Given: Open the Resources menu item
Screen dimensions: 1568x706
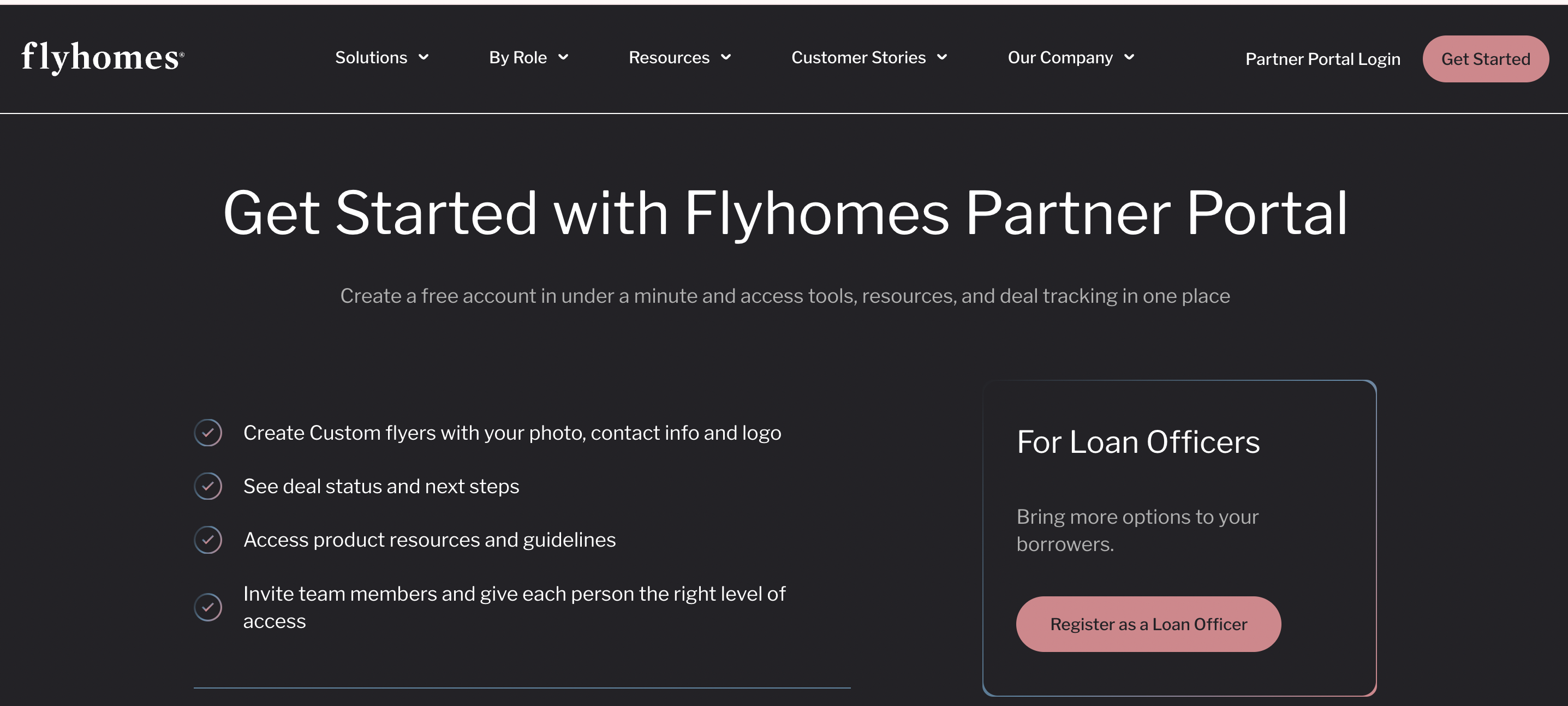Looking at the screenshot, I should [669, 57].
